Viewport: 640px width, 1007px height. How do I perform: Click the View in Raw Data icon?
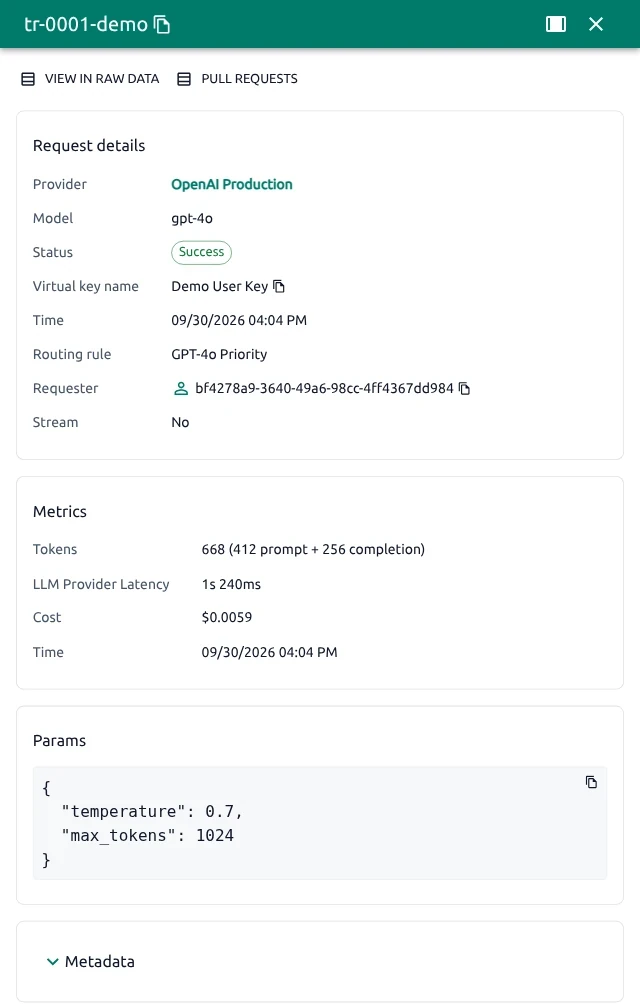[28, 79]
